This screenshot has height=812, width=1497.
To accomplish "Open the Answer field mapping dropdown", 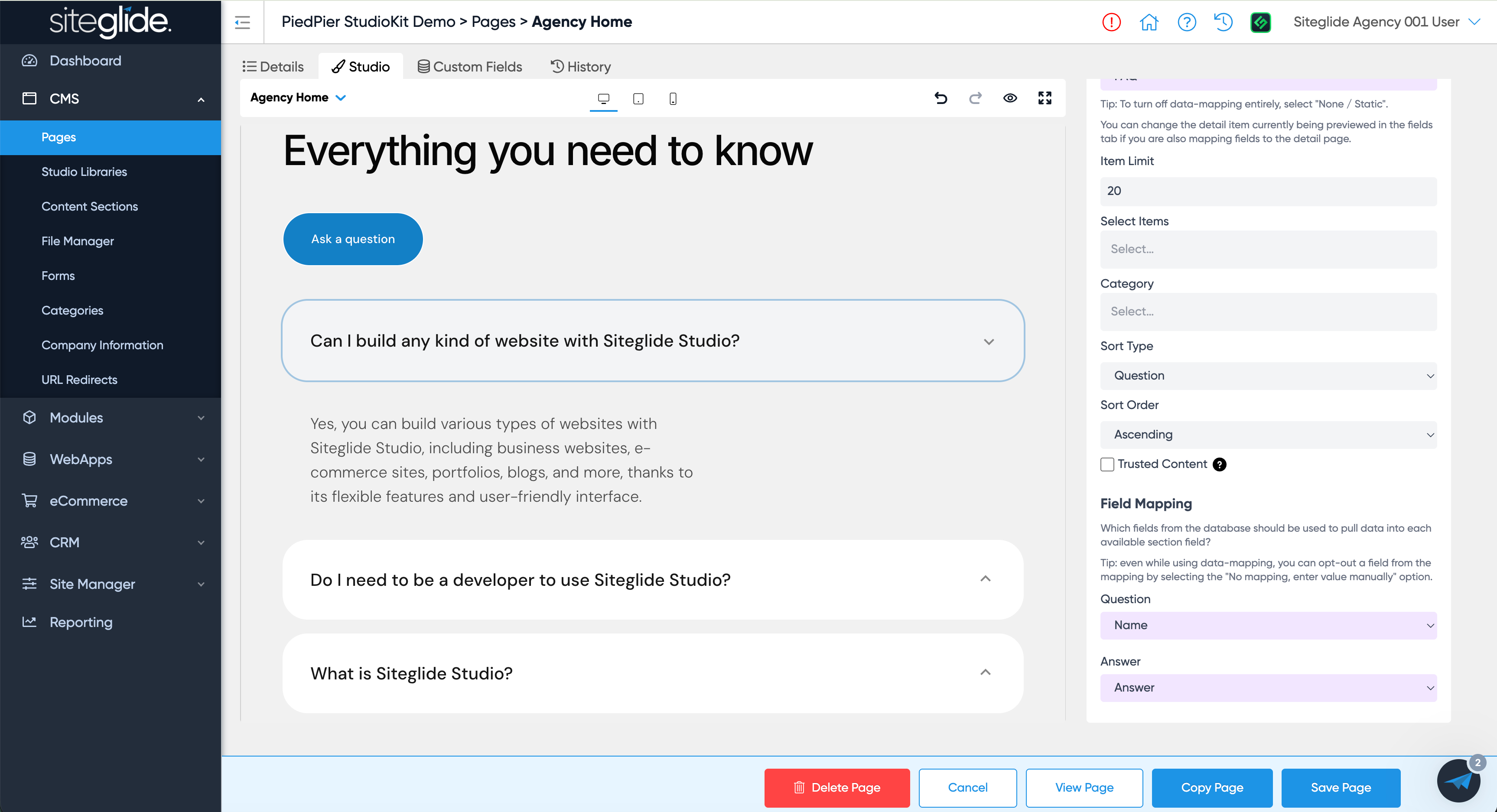I will [x=1268, y=688].
